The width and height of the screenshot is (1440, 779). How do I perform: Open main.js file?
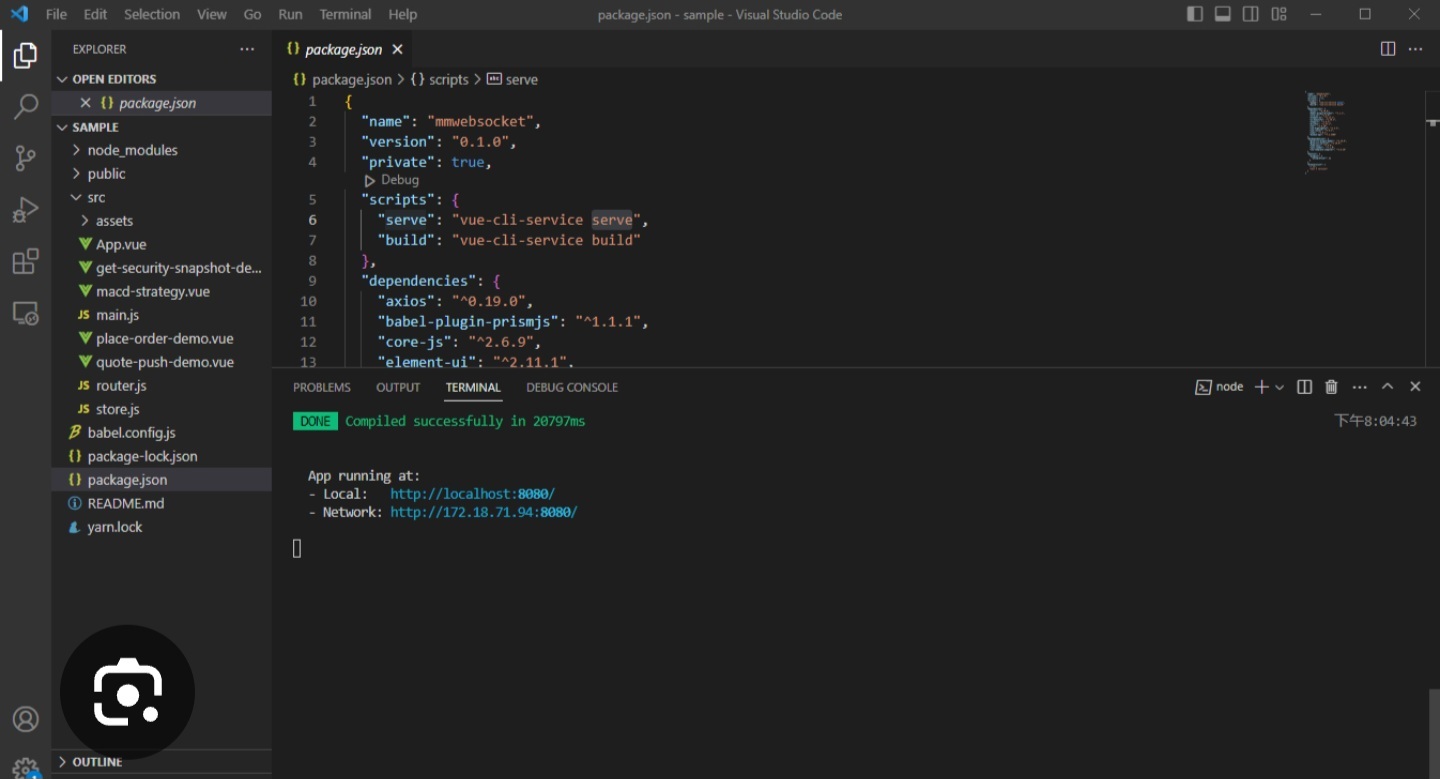[161, 315]
